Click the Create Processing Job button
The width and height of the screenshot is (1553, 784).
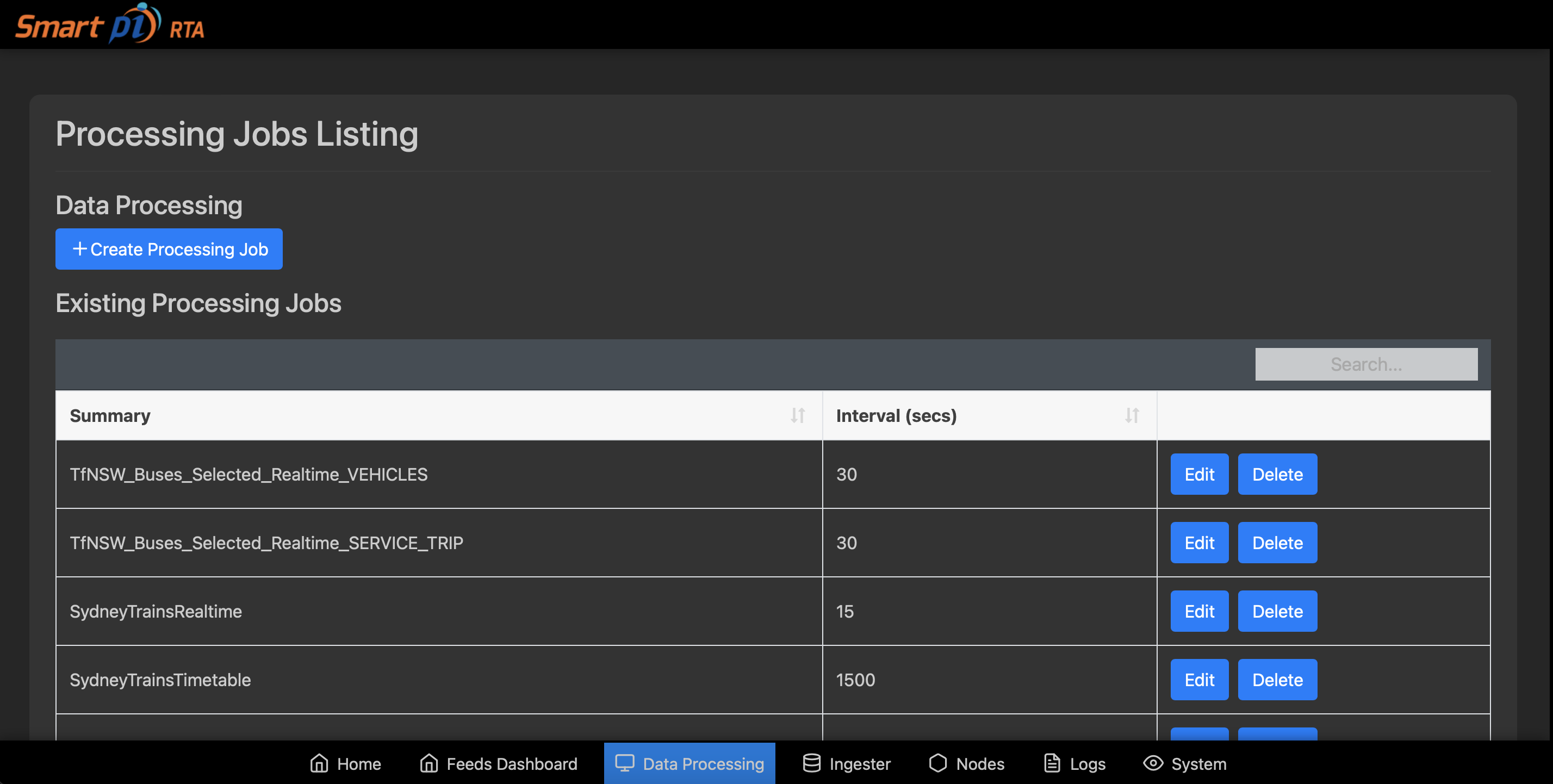(x=169, y=249)
